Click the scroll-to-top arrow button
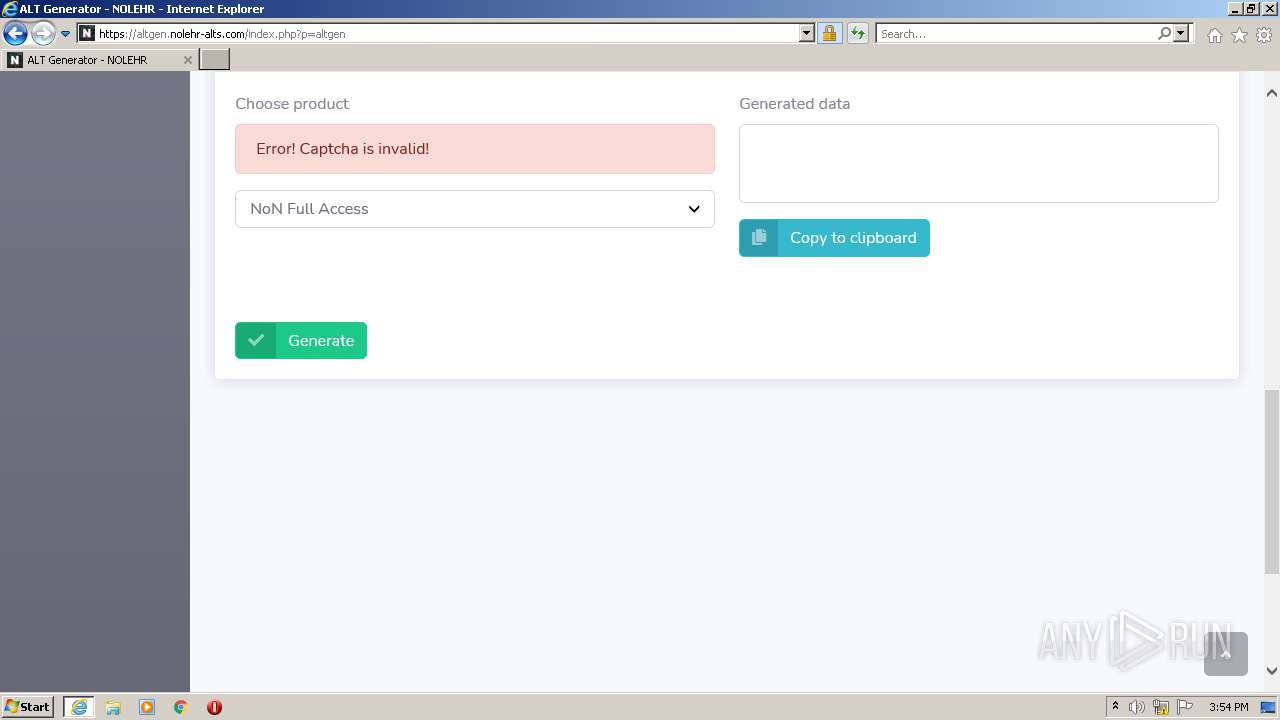 pyautogui.click(x=1226, y=654)
